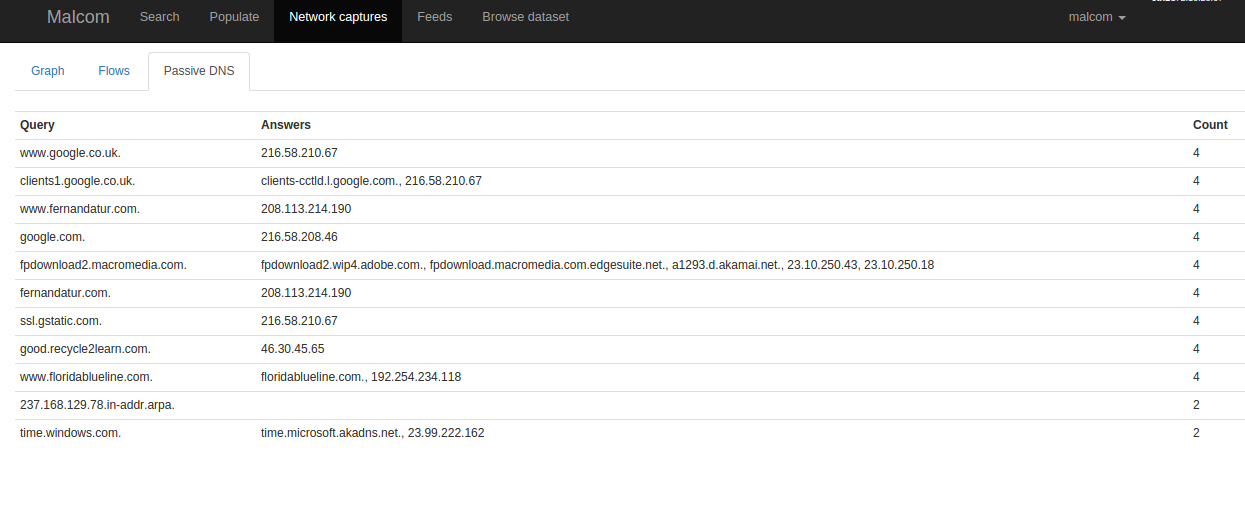Open the Malcom brand home link

[x=78, y=17]
